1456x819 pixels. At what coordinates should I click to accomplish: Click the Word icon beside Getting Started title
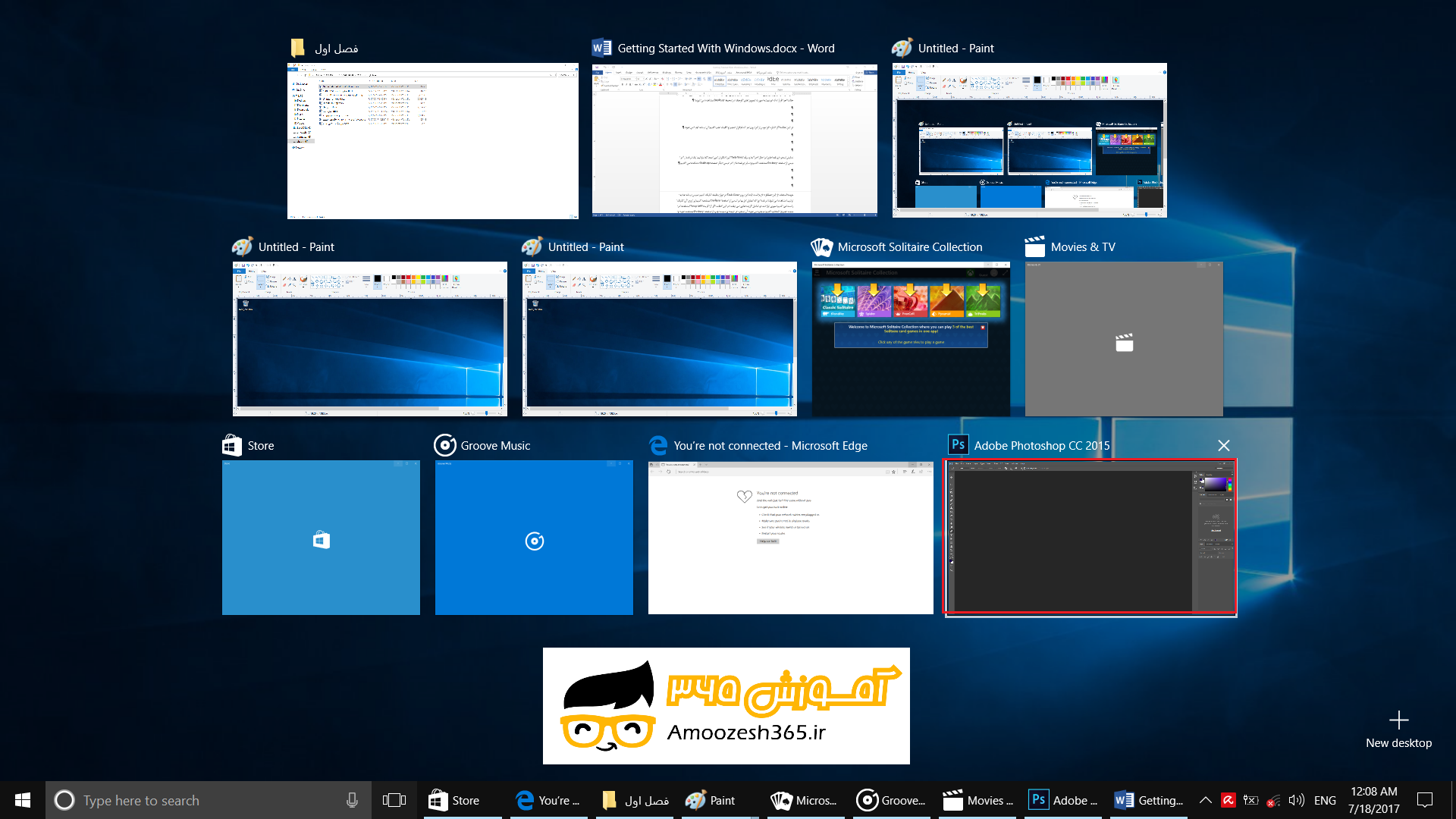click(601, 48)
